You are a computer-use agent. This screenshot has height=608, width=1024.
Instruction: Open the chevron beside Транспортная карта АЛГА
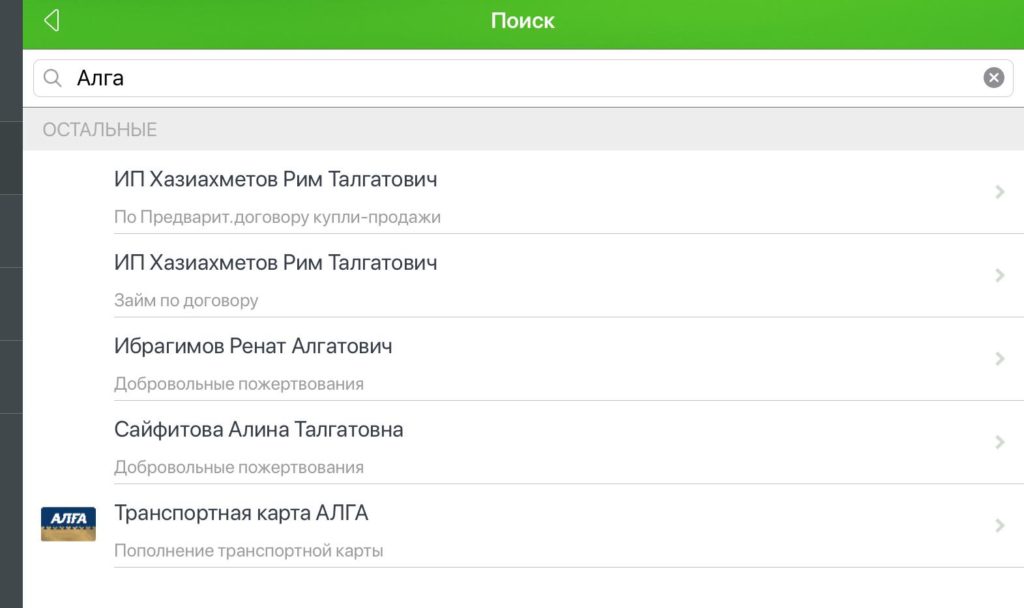(x=999, y=526)
